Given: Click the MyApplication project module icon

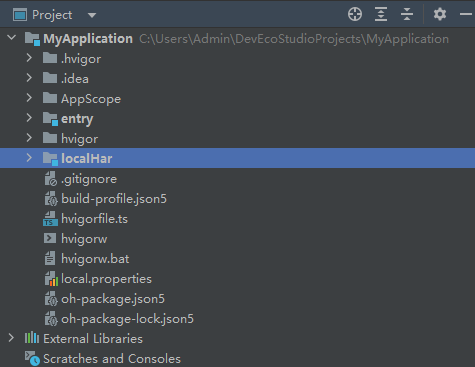Looking at the screenshot, I should point(33,39).
